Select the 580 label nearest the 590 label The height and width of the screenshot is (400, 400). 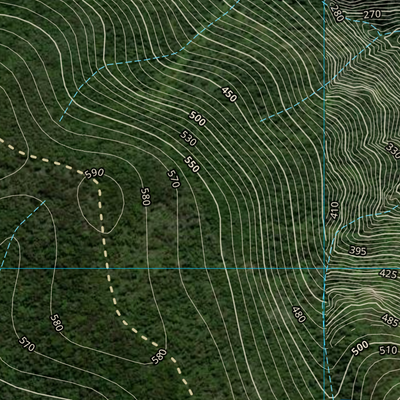point(146,197)
